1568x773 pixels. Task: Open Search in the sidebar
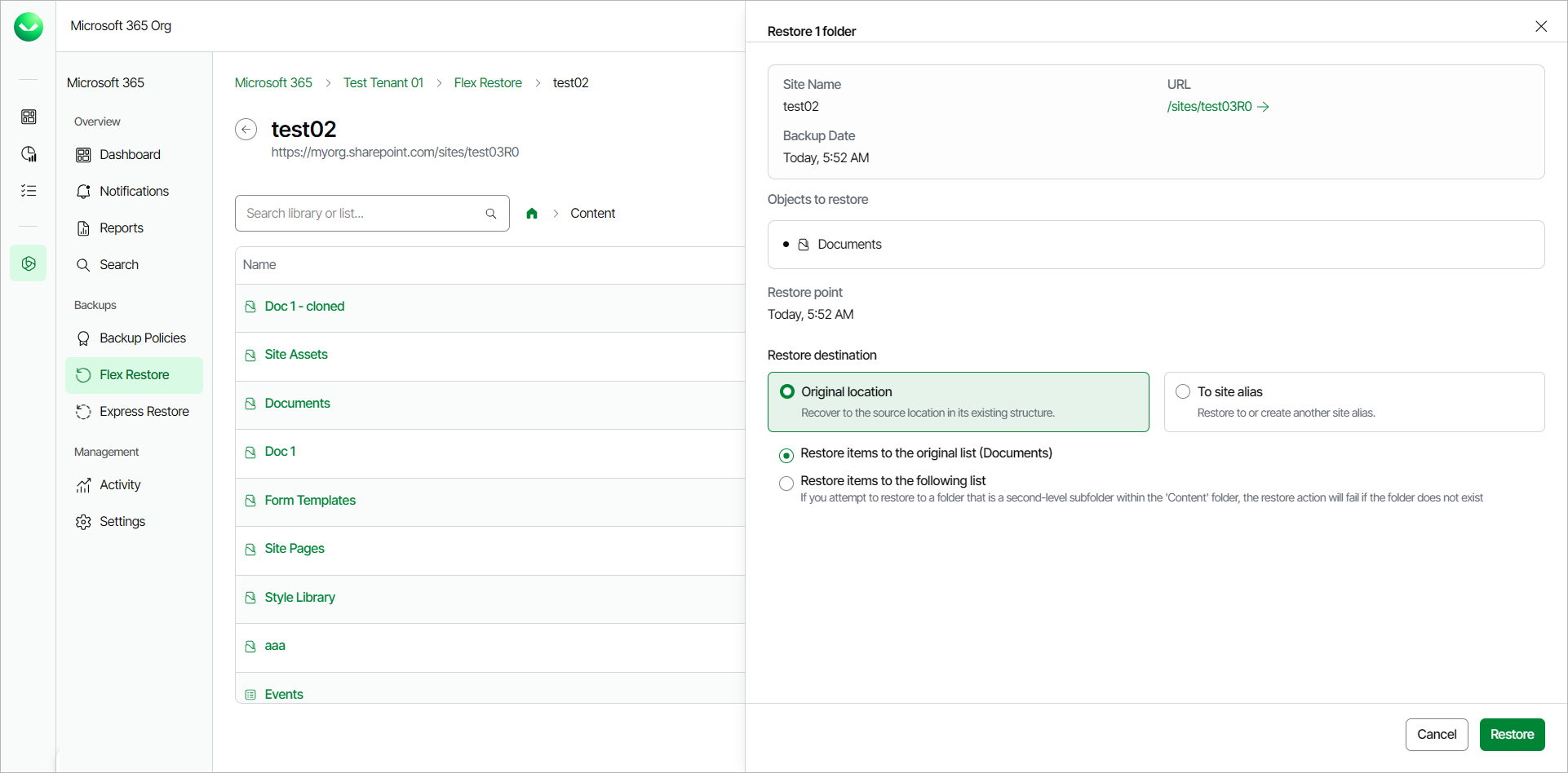coord(135,264)
